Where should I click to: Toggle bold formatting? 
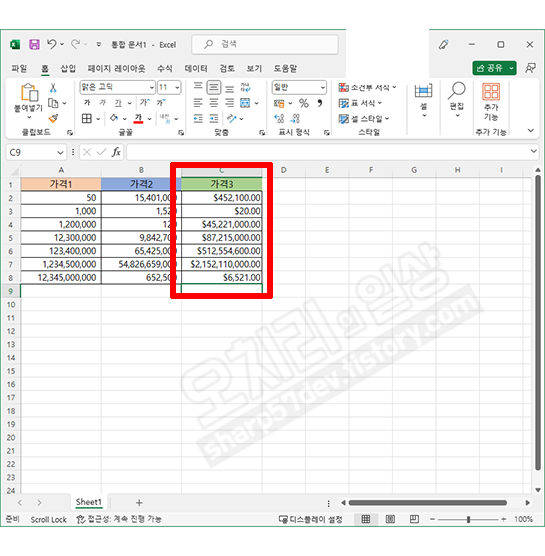[x=87, y=103]
